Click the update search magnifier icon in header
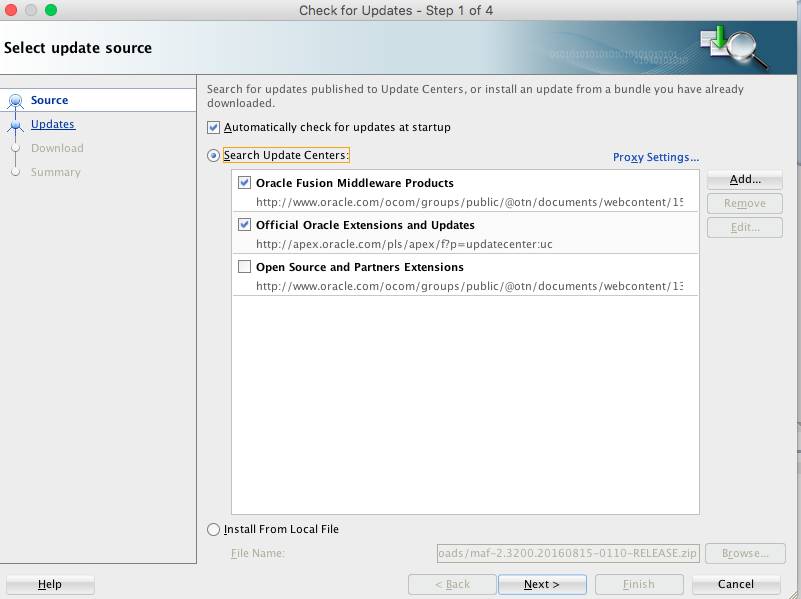This screenshot has width=801, height=599. coord(734,47)
